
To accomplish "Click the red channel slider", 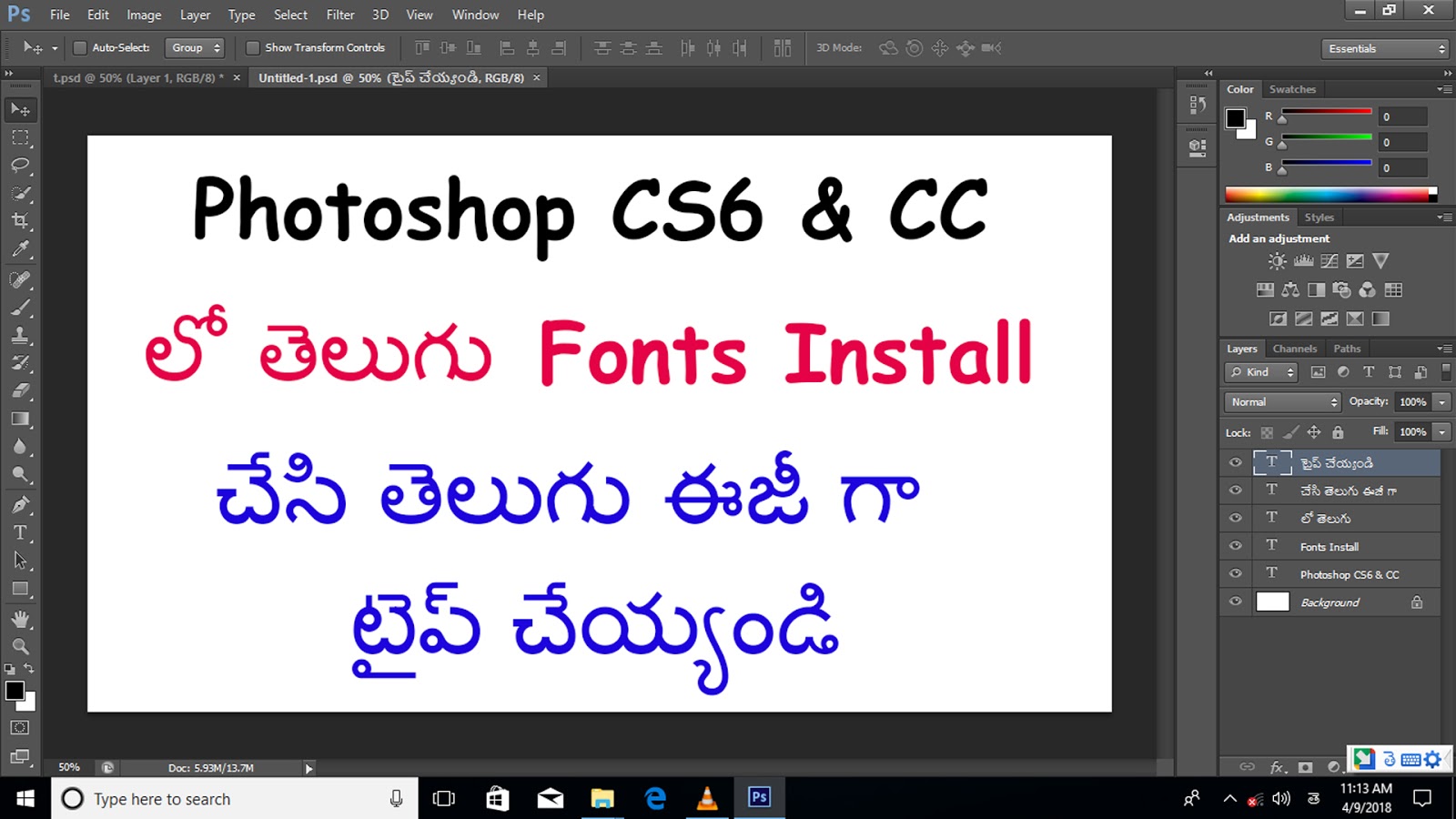I will coord(1327,112).
